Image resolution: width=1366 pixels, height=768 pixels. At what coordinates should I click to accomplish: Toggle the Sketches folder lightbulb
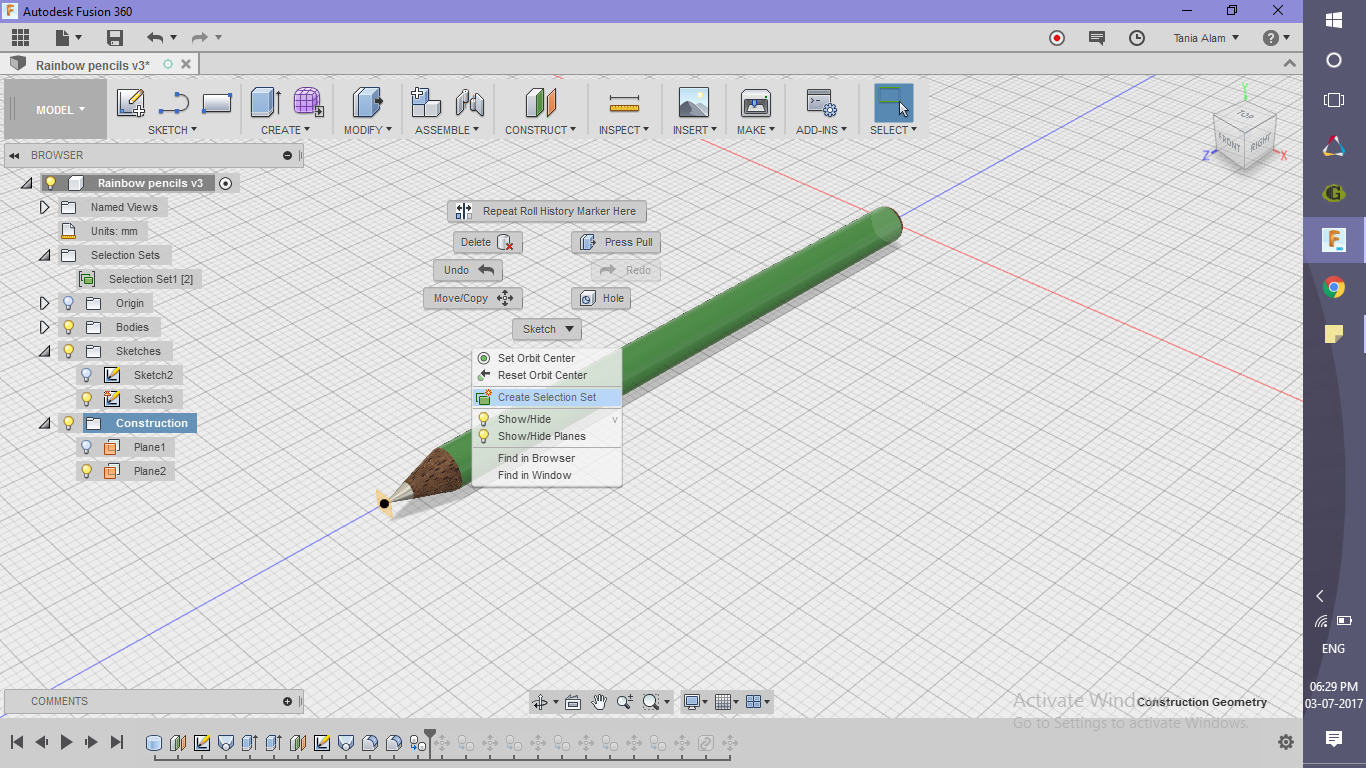click(69, 351)
